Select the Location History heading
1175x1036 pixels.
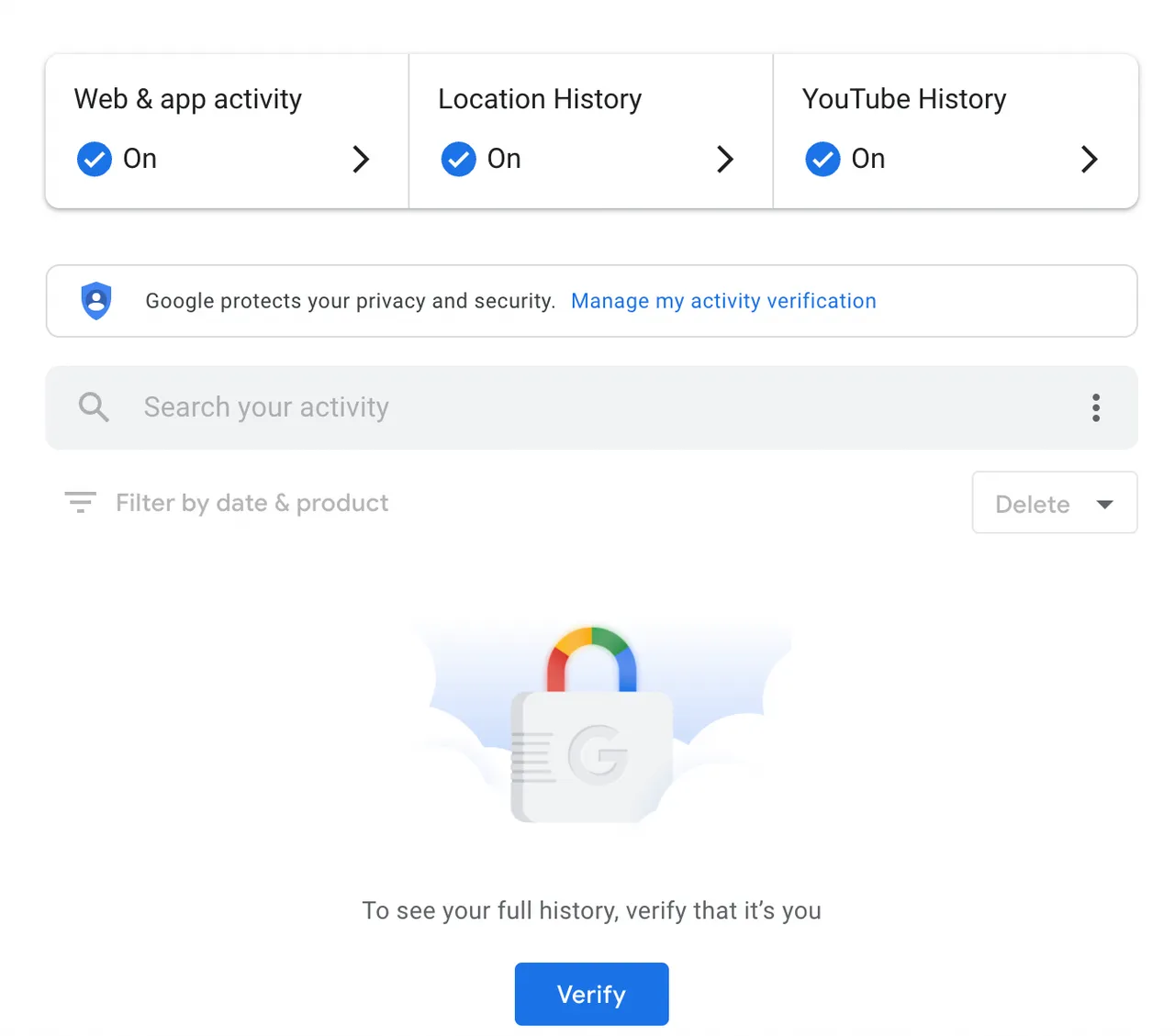[540, 99]
